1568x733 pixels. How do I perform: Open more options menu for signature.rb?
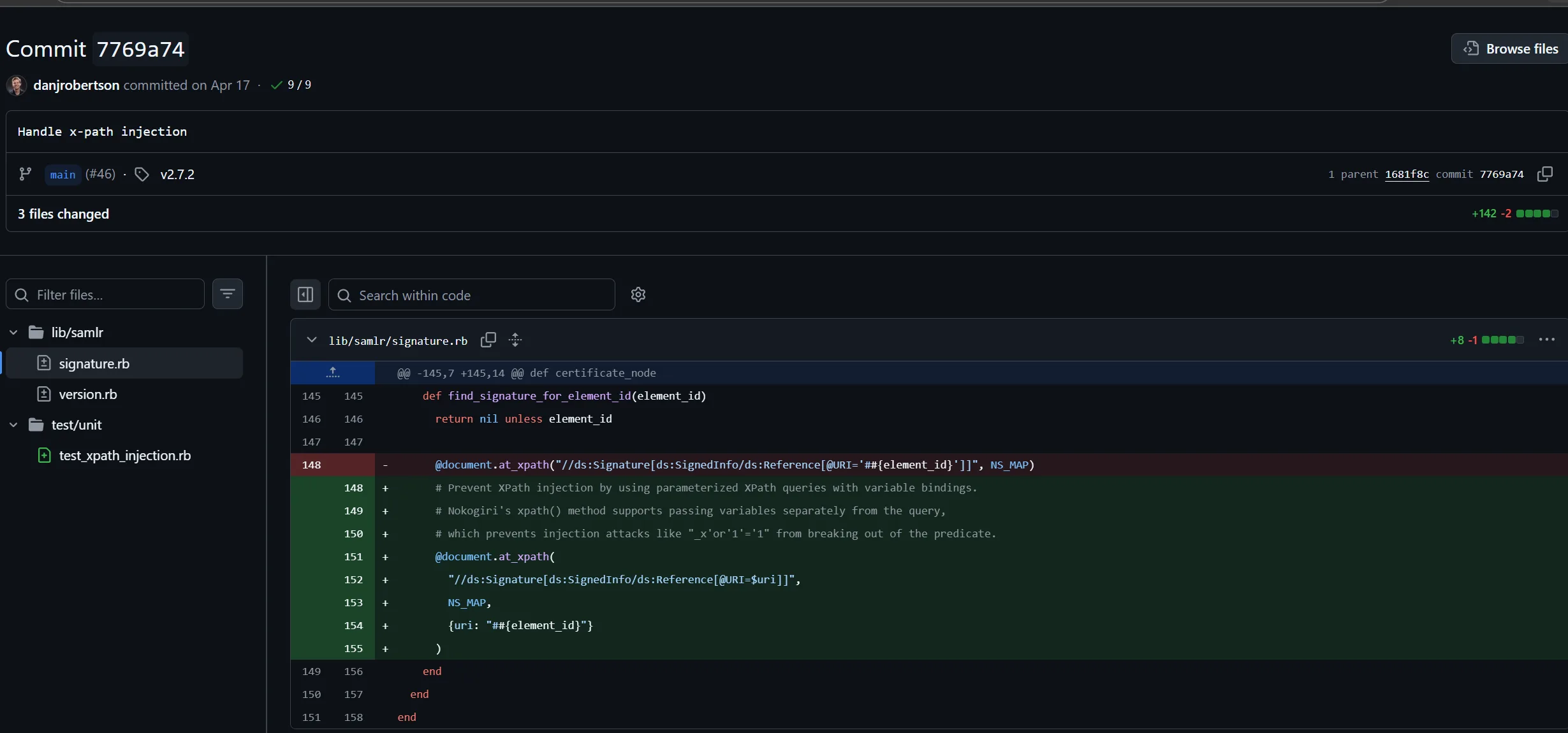(x=1547, y=340)
